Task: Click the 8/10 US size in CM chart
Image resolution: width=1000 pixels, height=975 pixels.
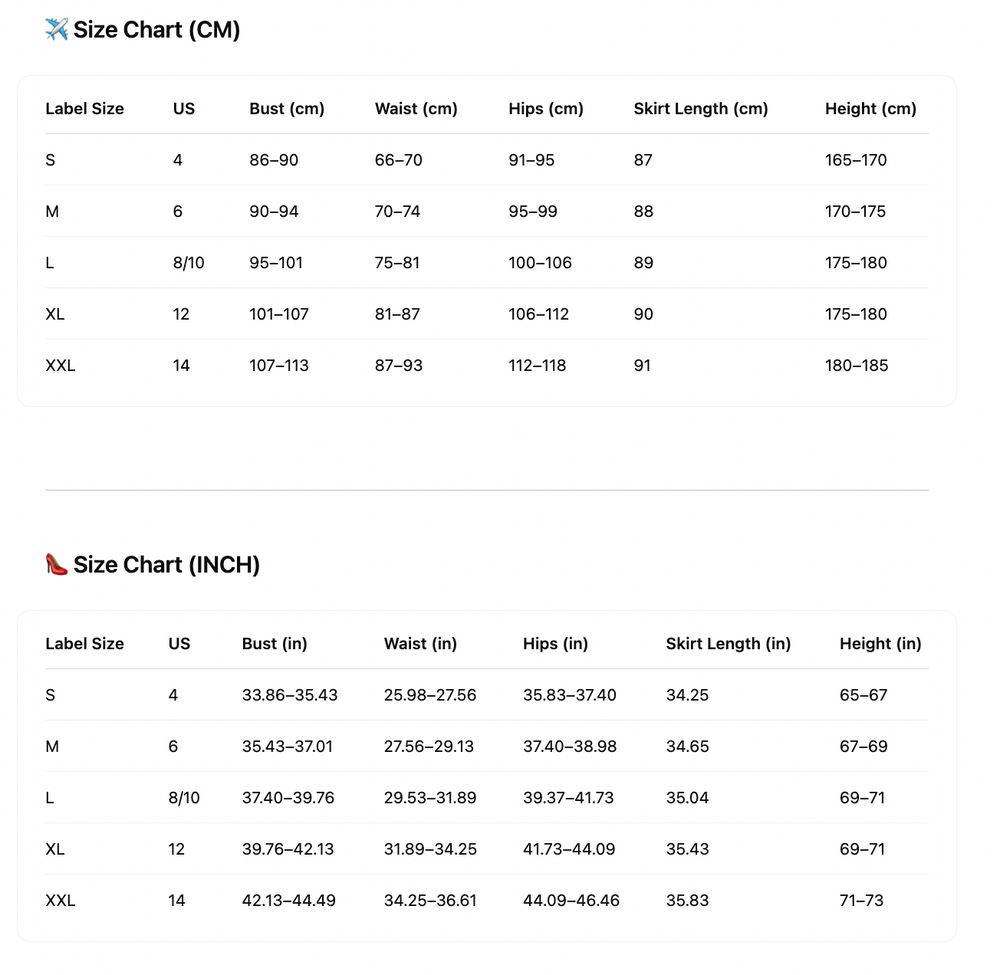Action: (189, 263)
